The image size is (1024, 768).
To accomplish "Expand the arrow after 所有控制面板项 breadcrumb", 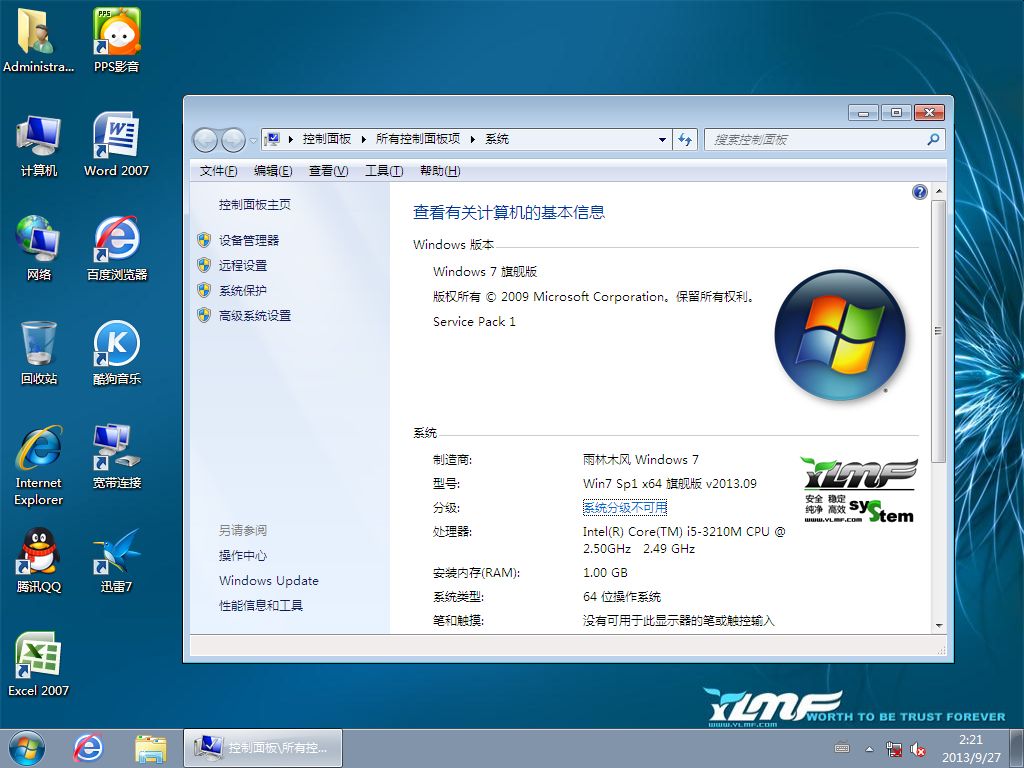I will click(x=472, y=139).
